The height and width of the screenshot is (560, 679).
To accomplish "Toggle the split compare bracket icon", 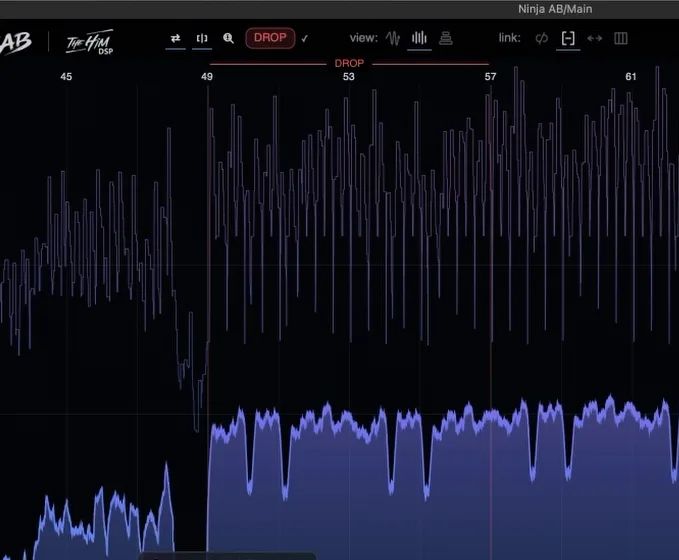I will click(x=202, y=38).
